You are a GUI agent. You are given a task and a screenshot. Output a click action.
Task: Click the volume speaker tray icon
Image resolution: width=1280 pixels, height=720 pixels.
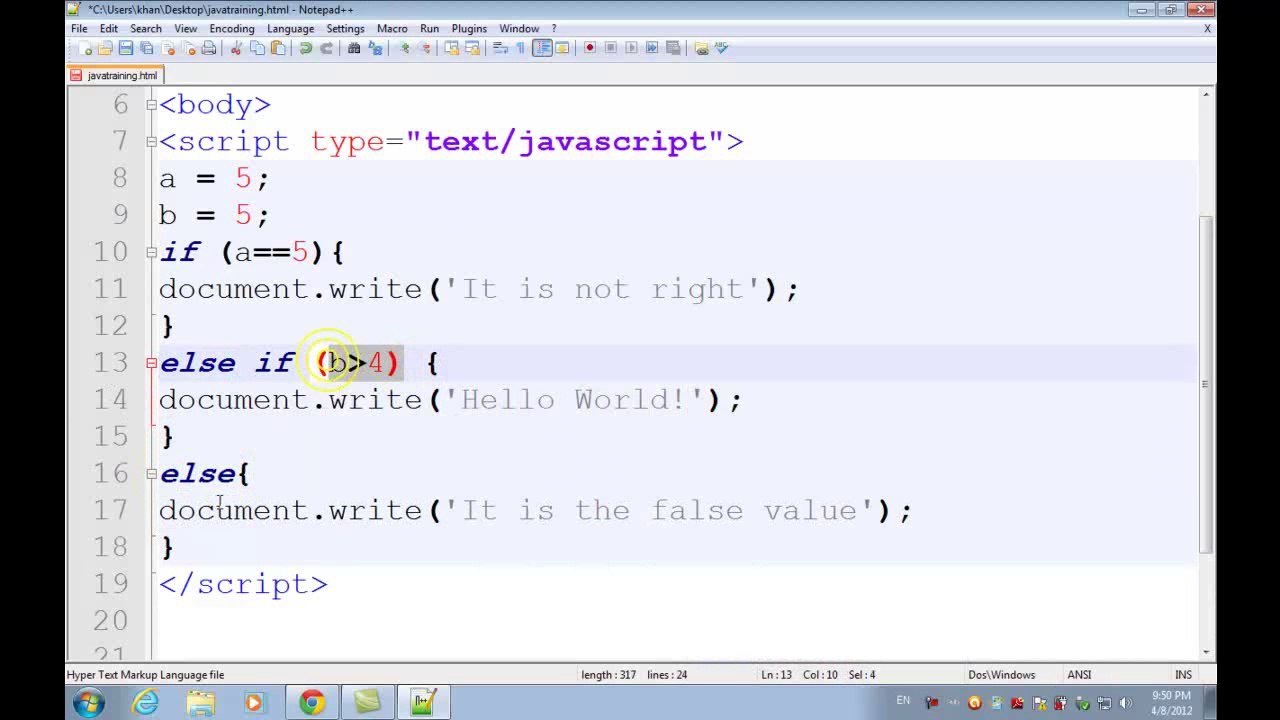pyautogui.click(x=1126, y=703)
